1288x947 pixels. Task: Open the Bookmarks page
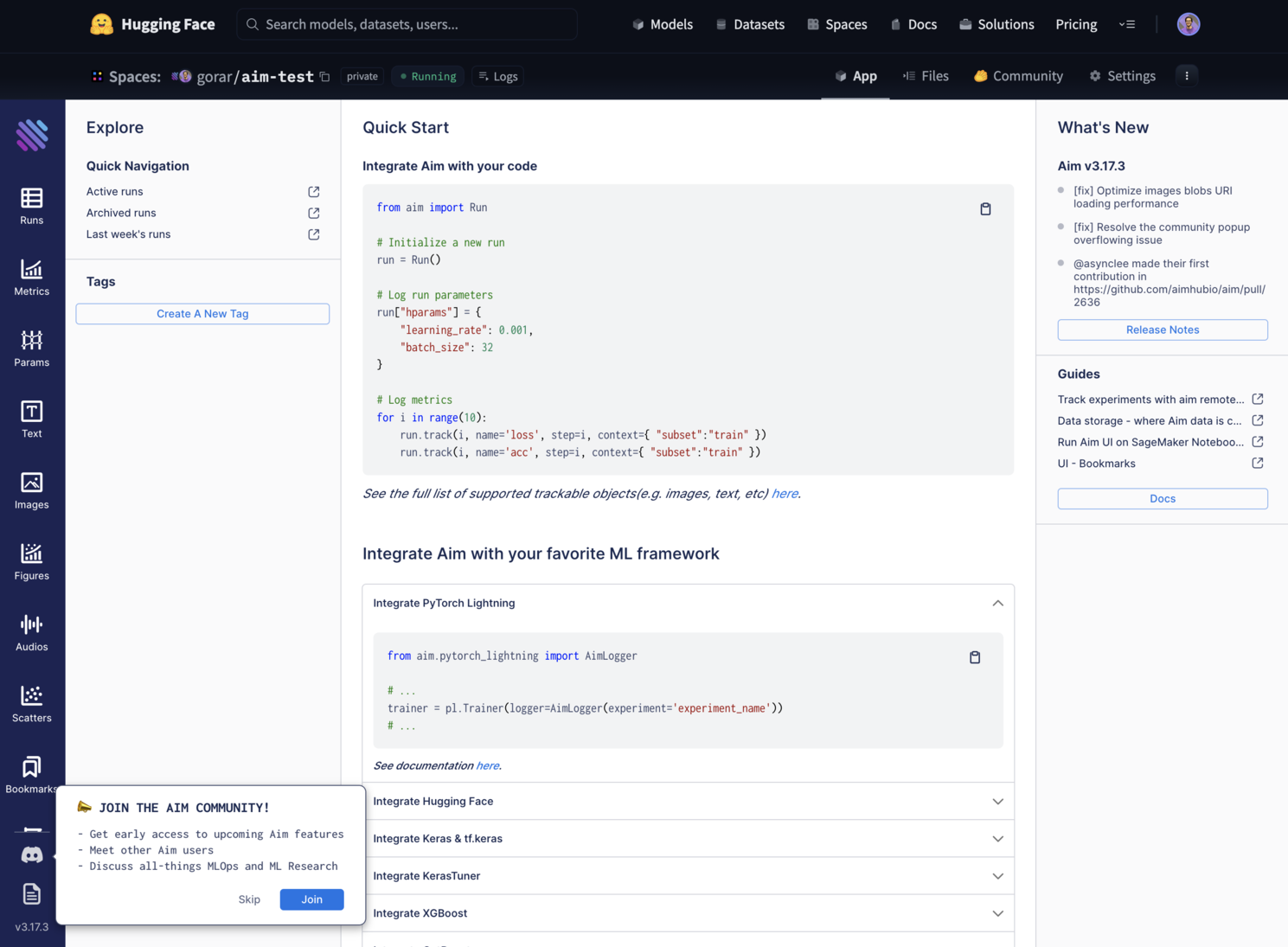point(32,775)
